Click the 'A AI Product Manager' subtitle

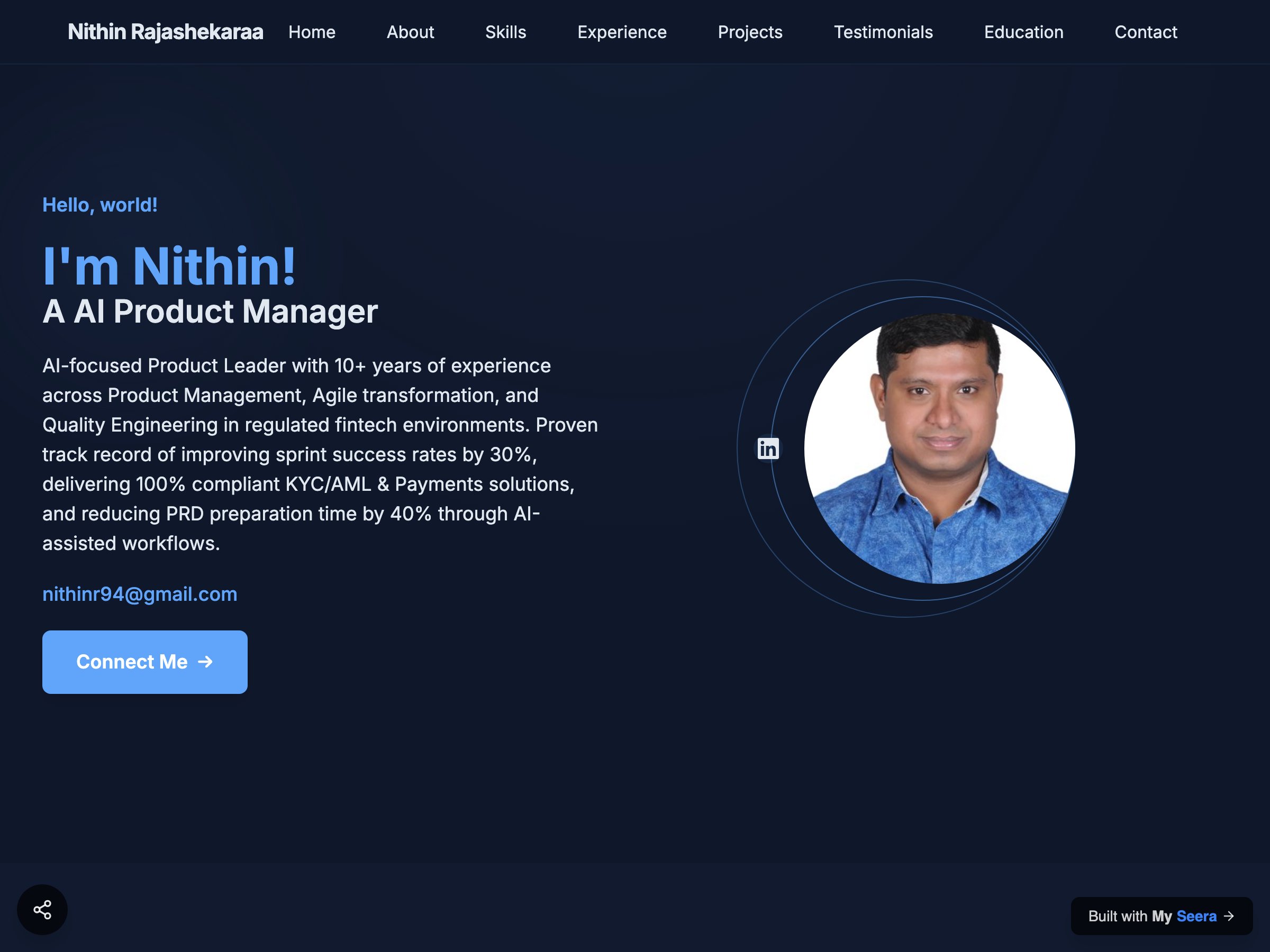pos(210,312)
